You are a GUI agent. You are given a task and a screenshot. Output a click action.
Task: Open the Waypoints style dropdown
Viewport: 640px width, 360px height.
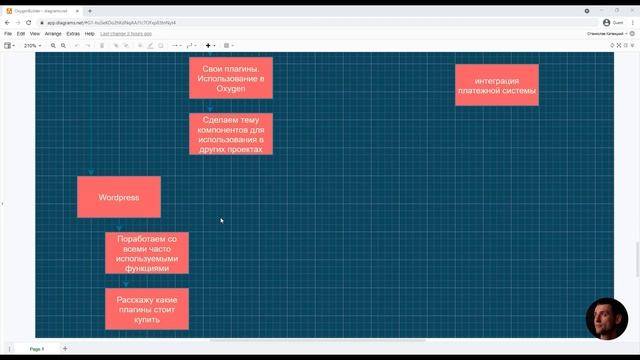pyautogui.click(x=191, y=46)
